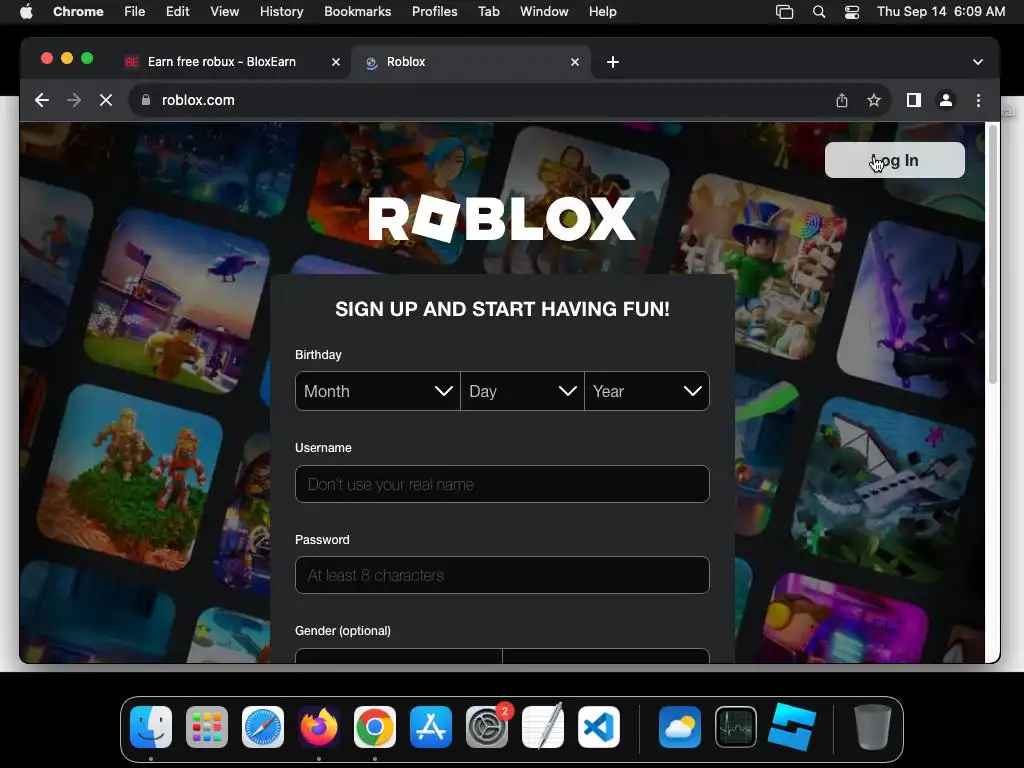
Task: Click the share page icon
Action: pos(842,100)
